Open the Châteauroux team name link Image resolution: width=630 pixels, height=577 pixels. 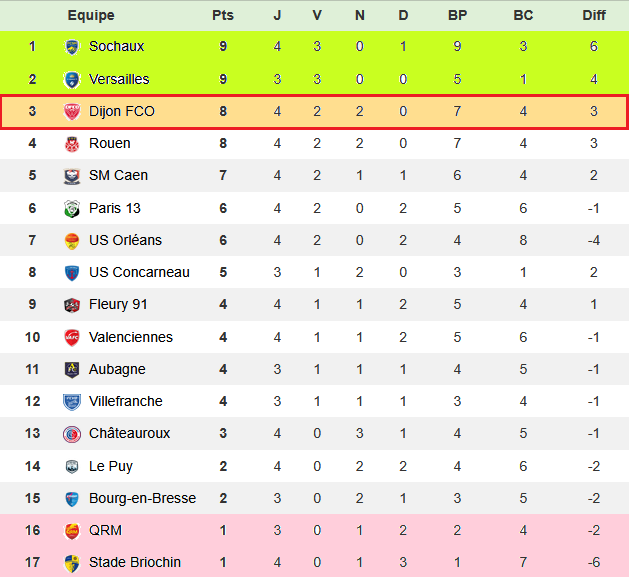(129, 433)
